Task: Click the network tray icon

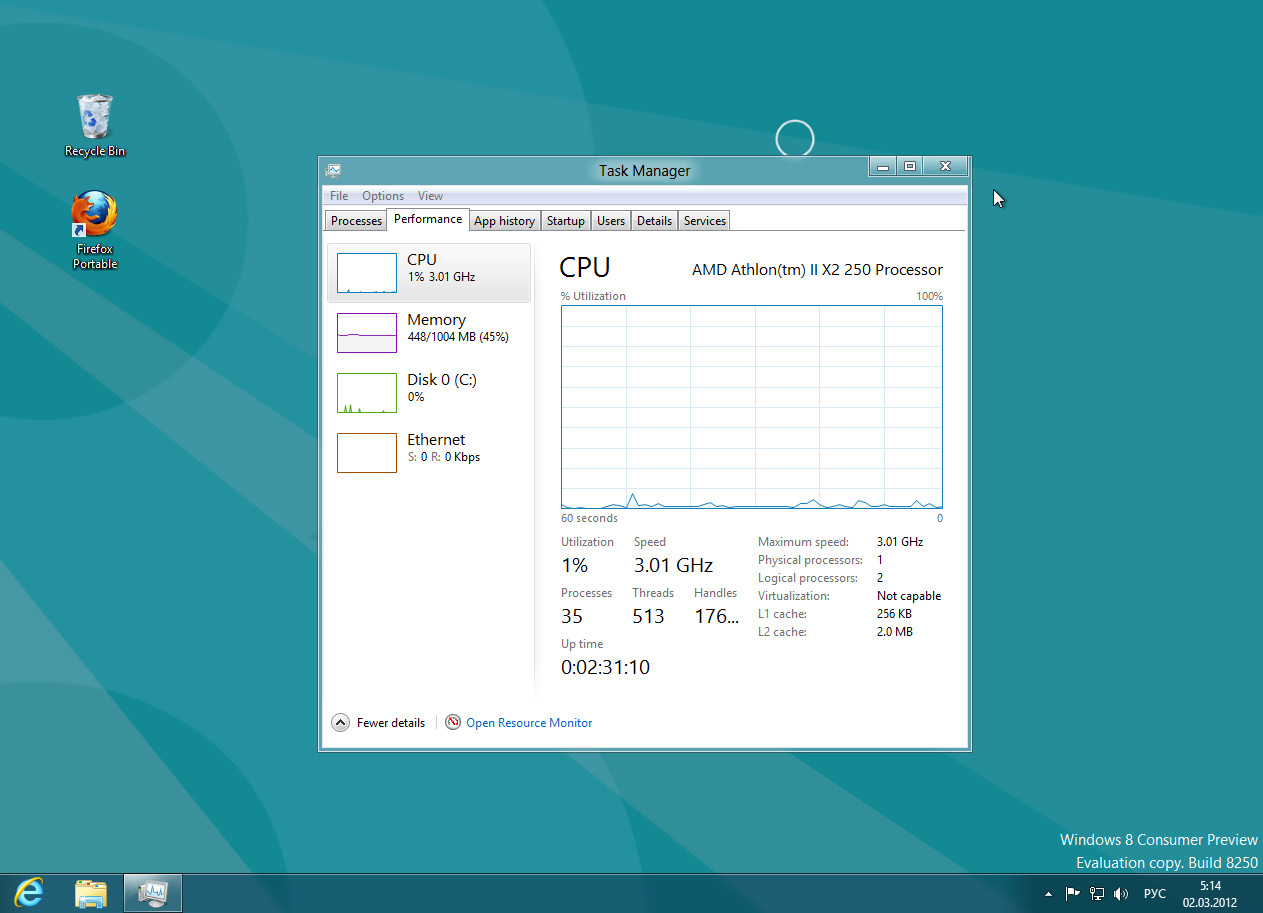Action: [x=1097, y=893]
